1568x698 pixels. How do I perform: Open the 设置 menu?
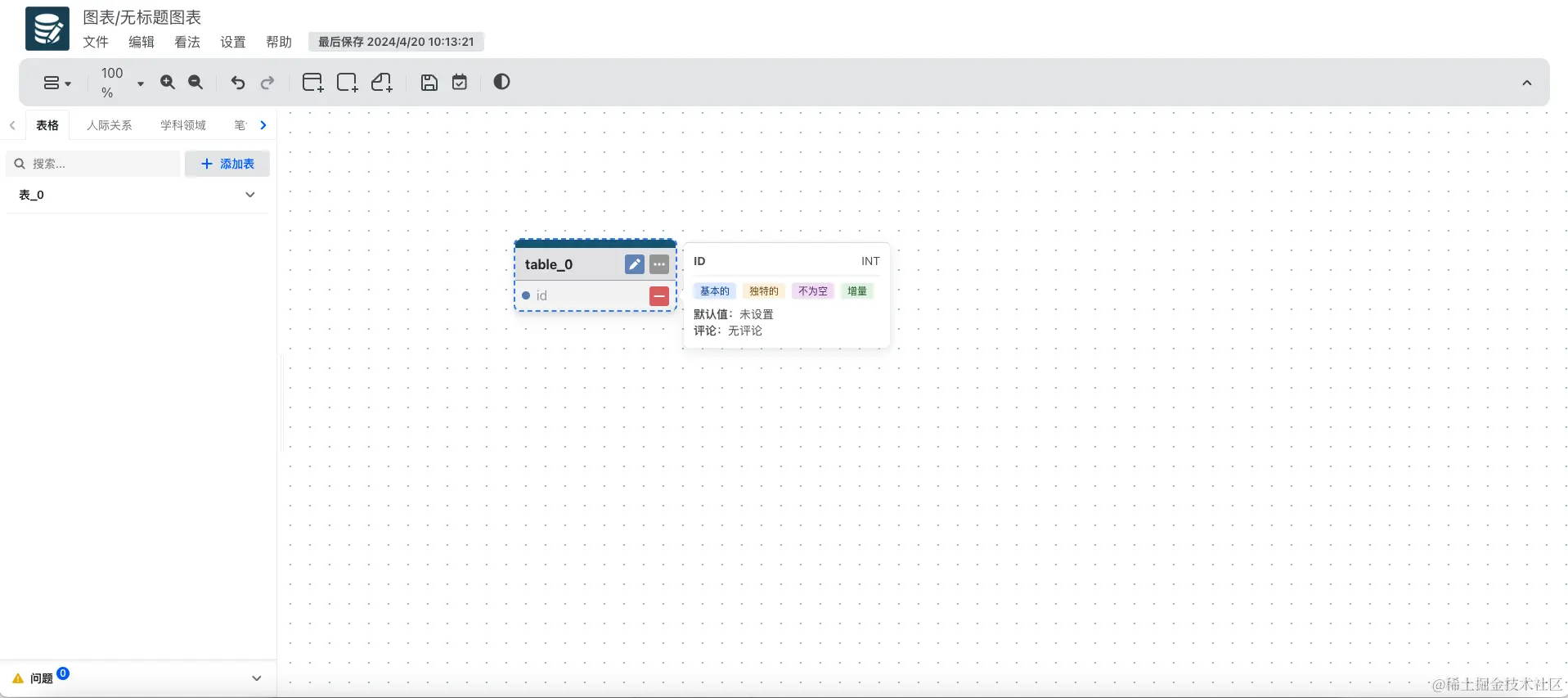pyautogui.click(x=233, y=42)
